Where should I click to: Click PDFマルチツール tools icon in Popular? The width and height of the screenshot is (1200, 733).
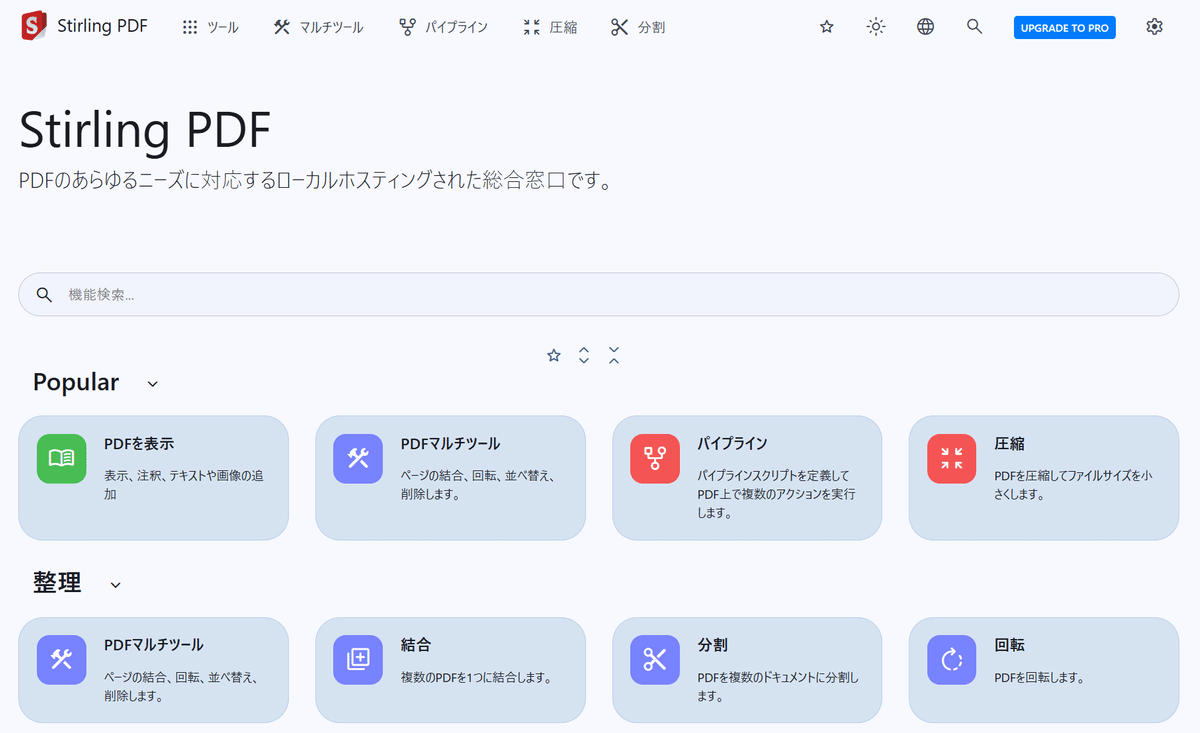pyautogui.click(x=358, y=459)
